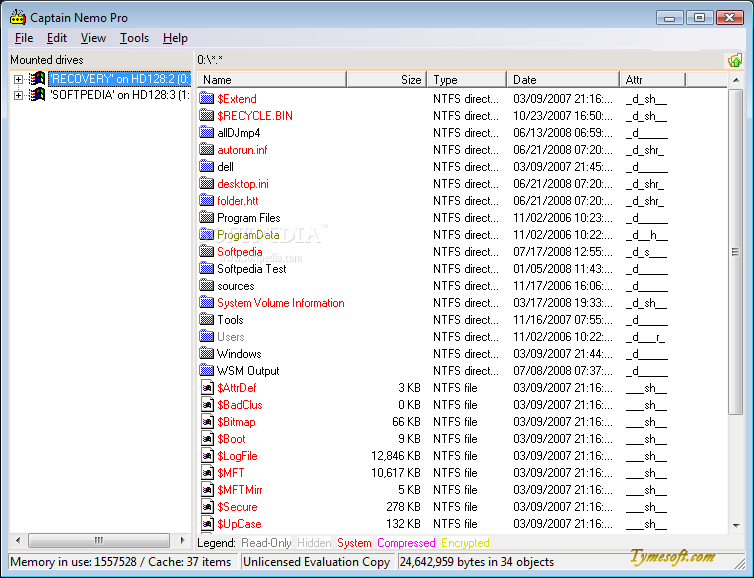Expand the SOFTPEDIA drive tree node
Image resolution: width=754 pixels, height=578 pixels.
click(x=18, y=95)
